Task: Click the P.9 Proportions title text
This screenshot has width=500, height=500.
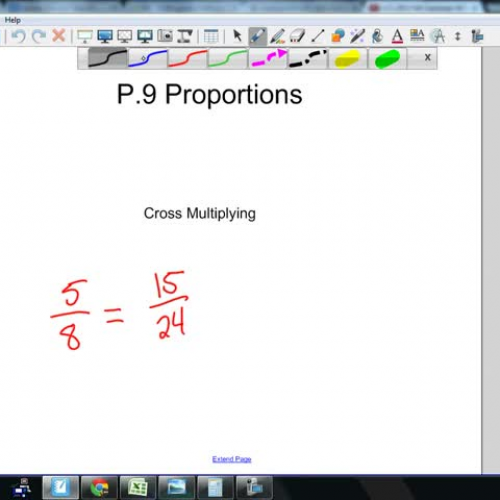Action: coord(210,94)
